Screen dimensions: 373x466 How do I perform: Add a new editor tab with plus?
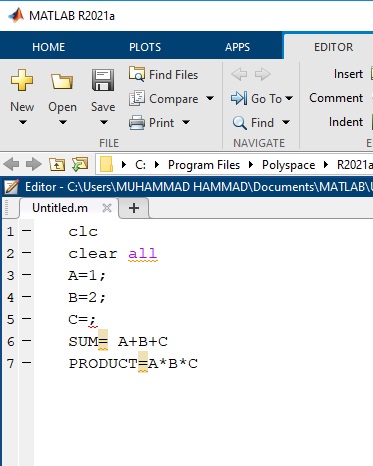point(134,208)
